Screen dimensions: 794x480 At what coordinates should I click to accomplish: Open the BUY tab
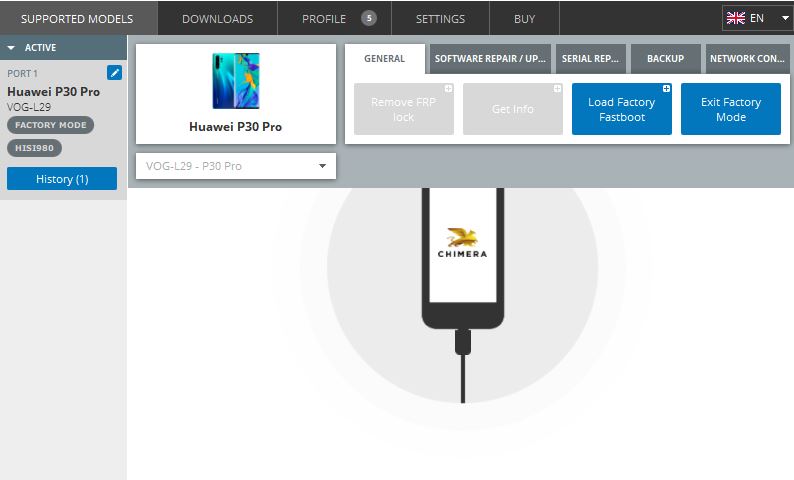tap(525, 19)
